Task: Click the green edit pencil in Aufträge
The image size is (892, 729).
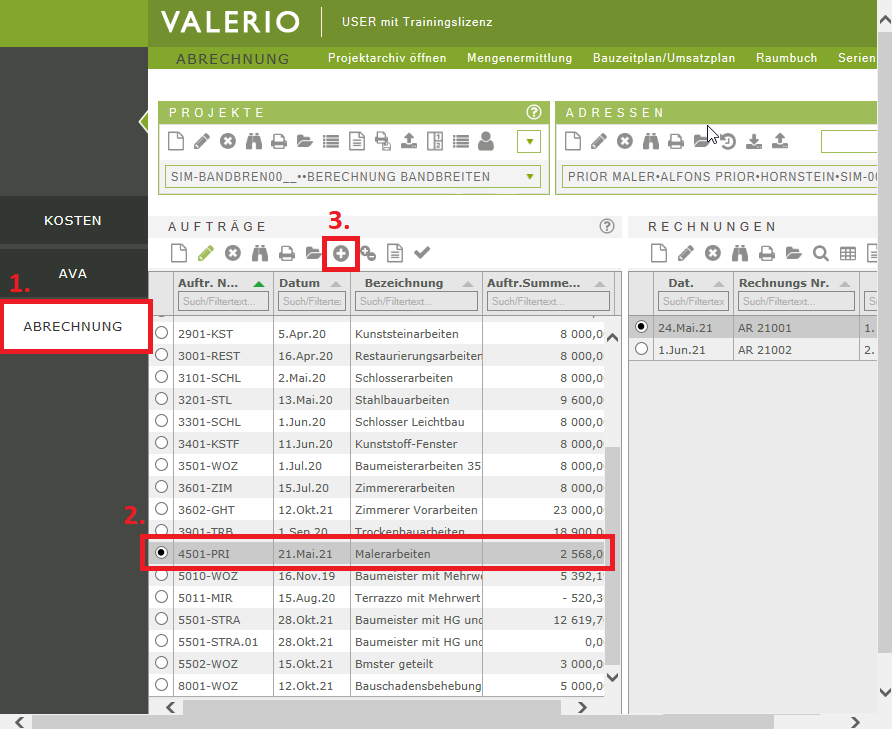Action: click(206, 254)
